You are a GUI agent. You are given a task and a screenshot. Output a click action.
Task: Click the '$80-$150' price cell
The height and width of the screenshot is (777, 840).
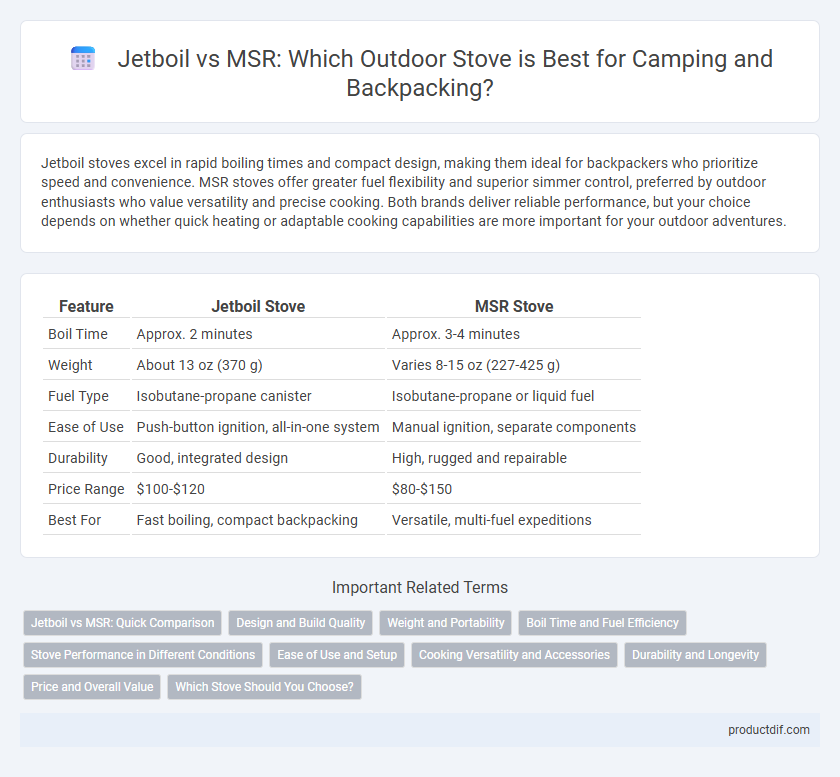514,489
